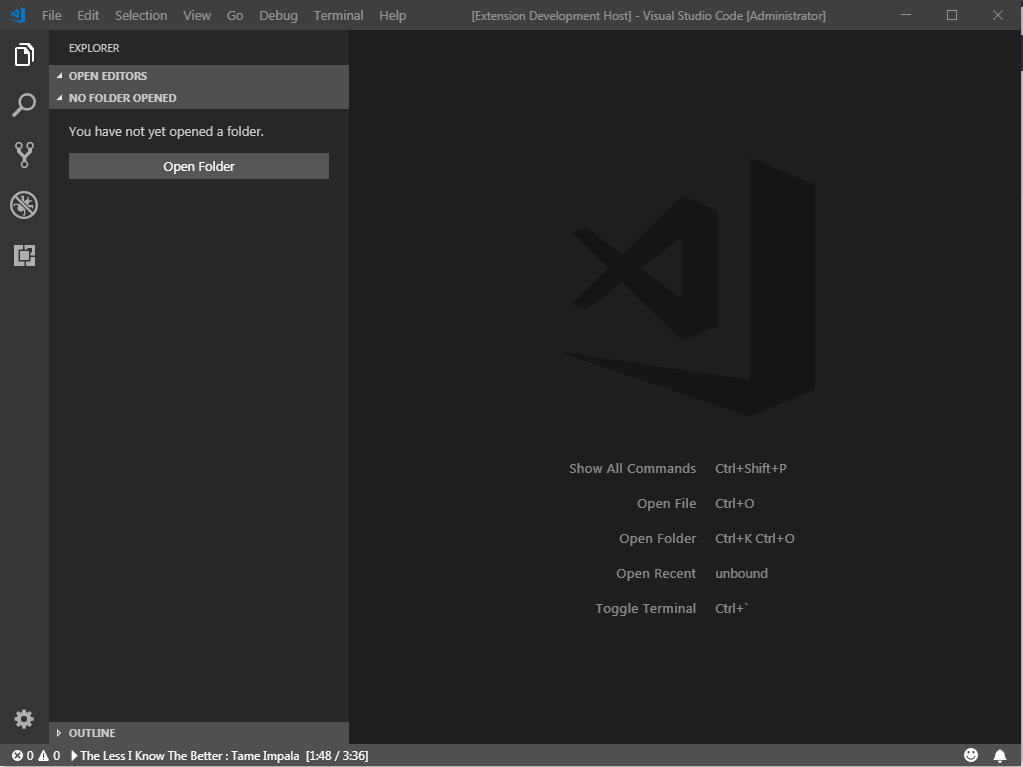Open the Debug view icon
This screenshot has height=767, width=1023.
click(x=24, y=205)
